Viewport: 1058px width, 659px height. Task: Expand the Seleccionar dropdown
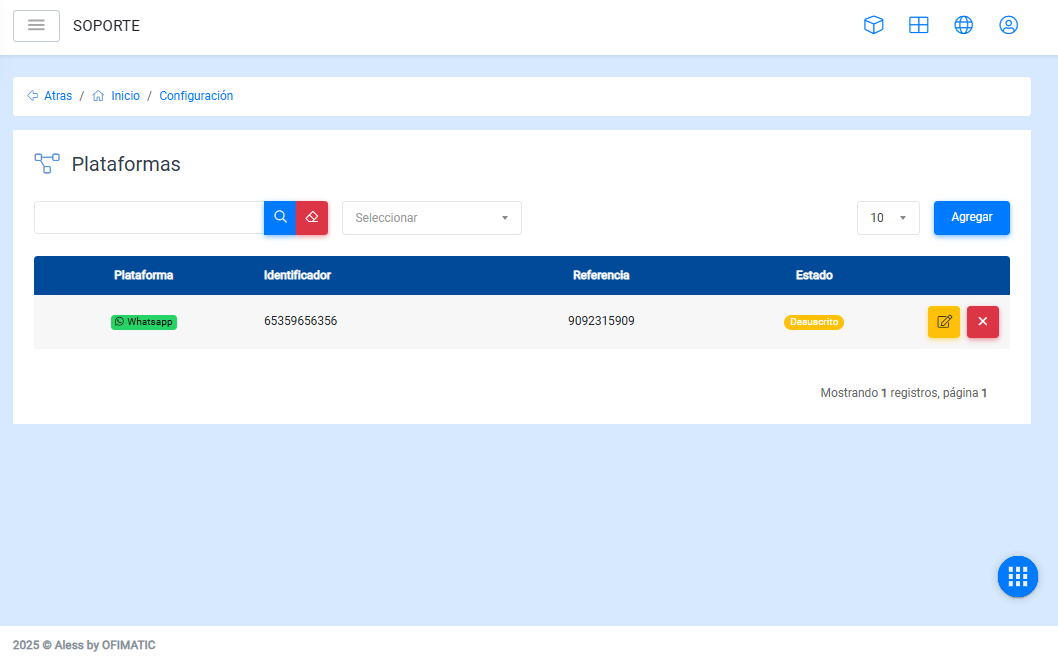(431, 218)
